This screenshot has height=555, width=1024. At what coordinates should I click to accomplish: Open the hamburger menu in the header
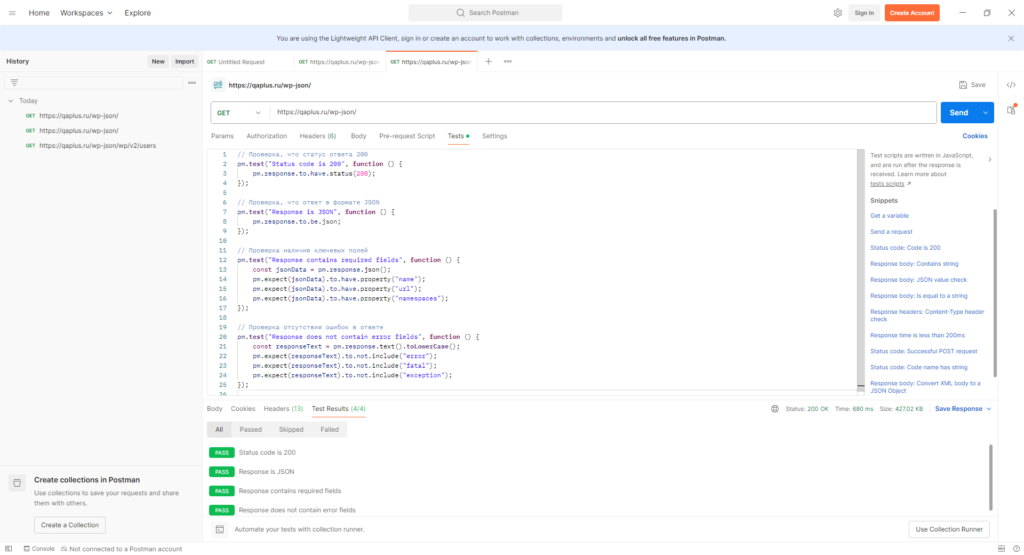(12, 13)
